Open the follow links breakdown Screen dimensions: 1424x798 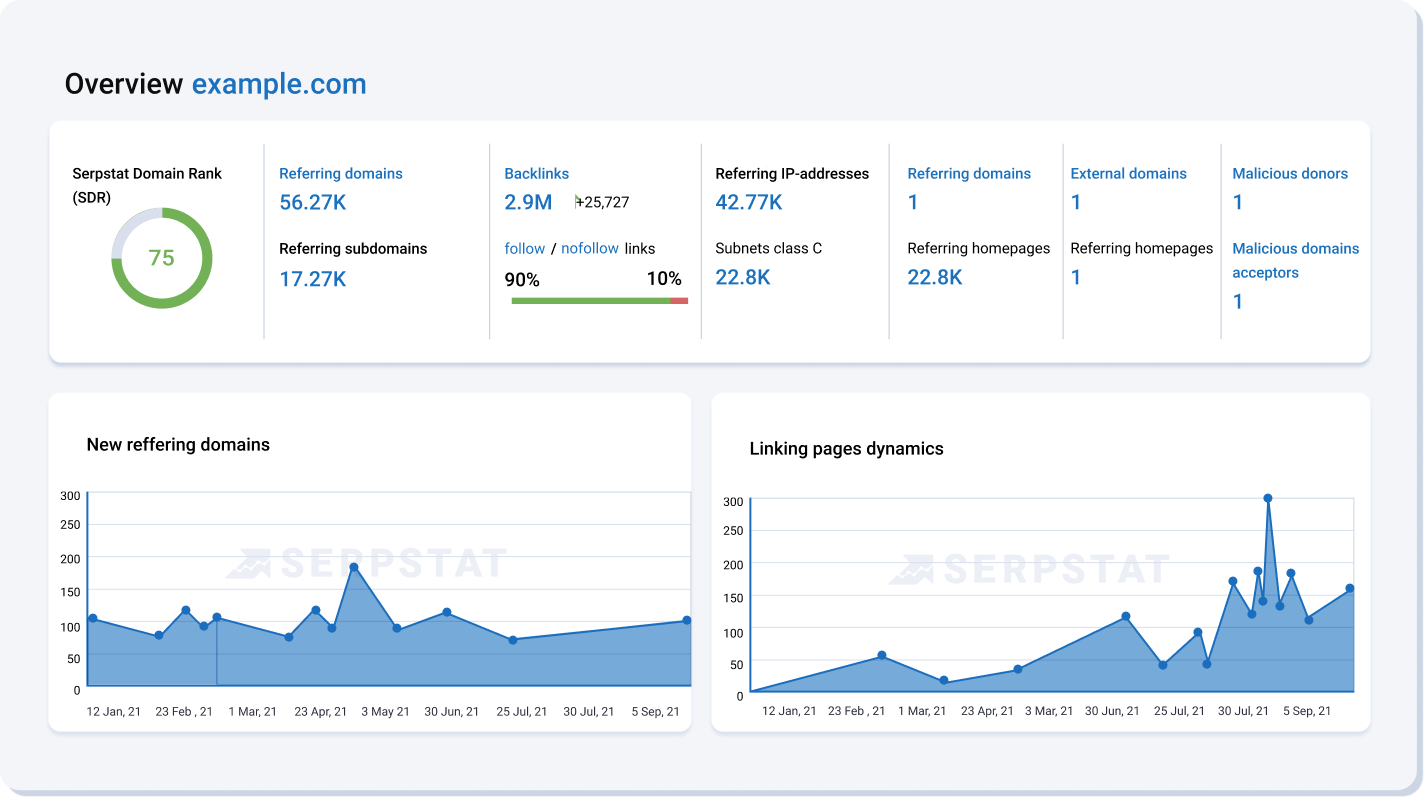pyautogui.click(x=524, y=248)
